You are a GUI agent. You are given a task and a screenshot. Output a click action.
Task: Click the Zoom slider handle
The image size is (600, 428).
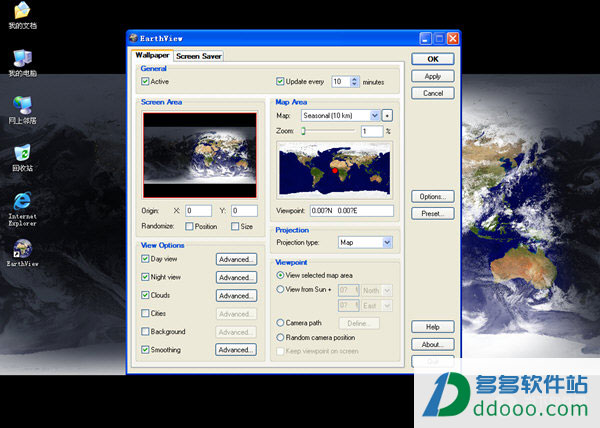(303, 131)
